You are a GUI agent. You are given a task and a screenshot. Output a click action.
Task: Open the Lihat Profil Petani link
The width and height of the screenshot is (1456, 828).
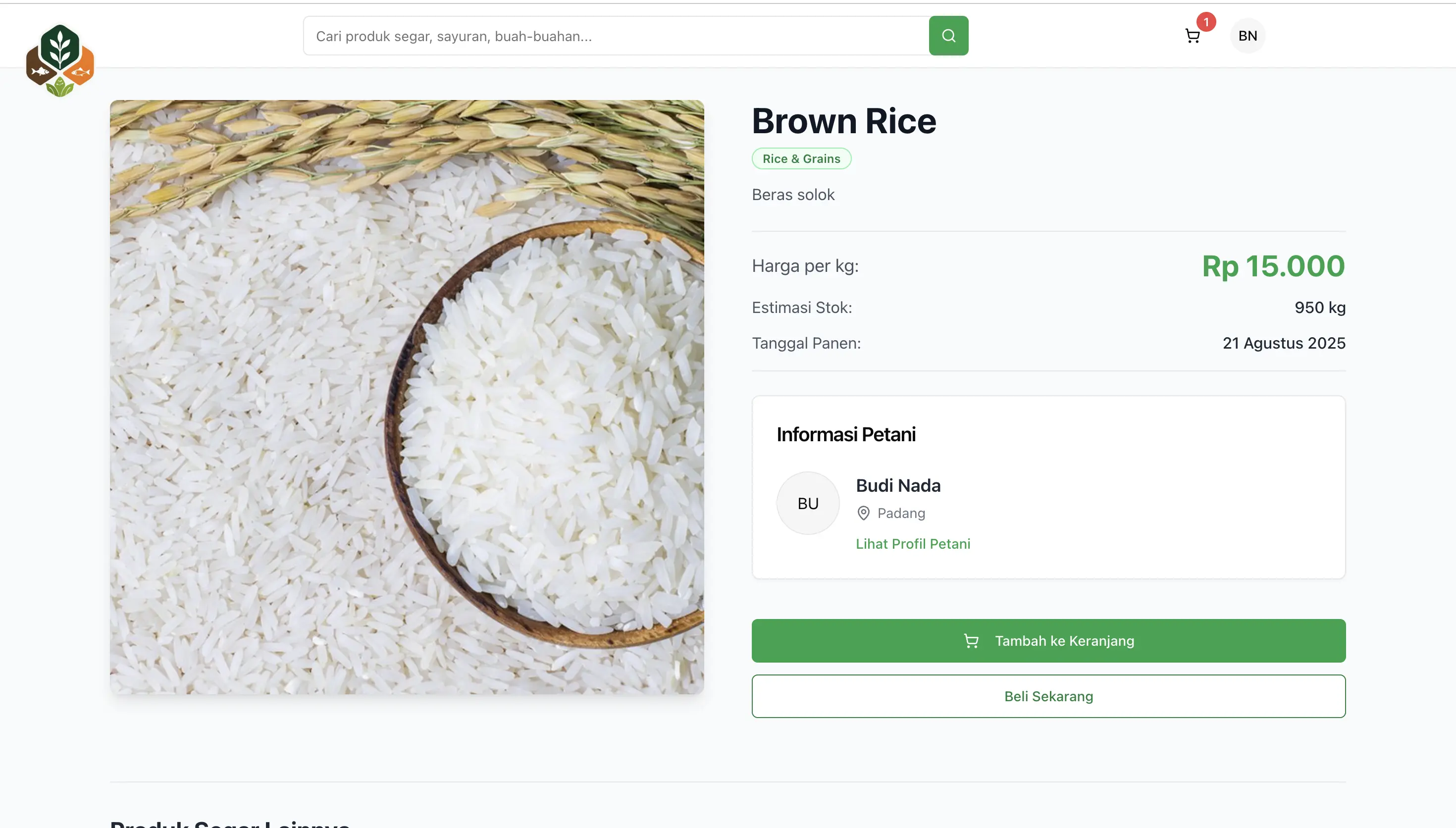coord(913,544)
